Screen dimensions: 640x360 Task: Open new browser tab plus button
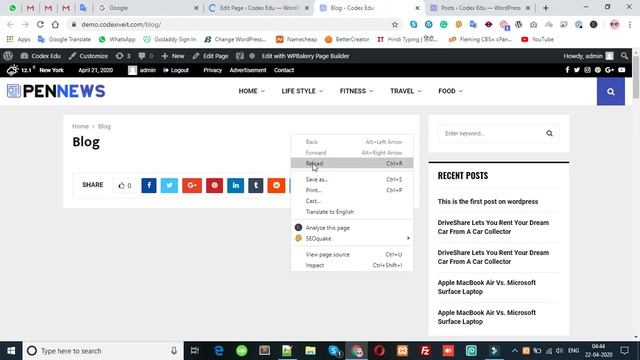tap(546, 8)
